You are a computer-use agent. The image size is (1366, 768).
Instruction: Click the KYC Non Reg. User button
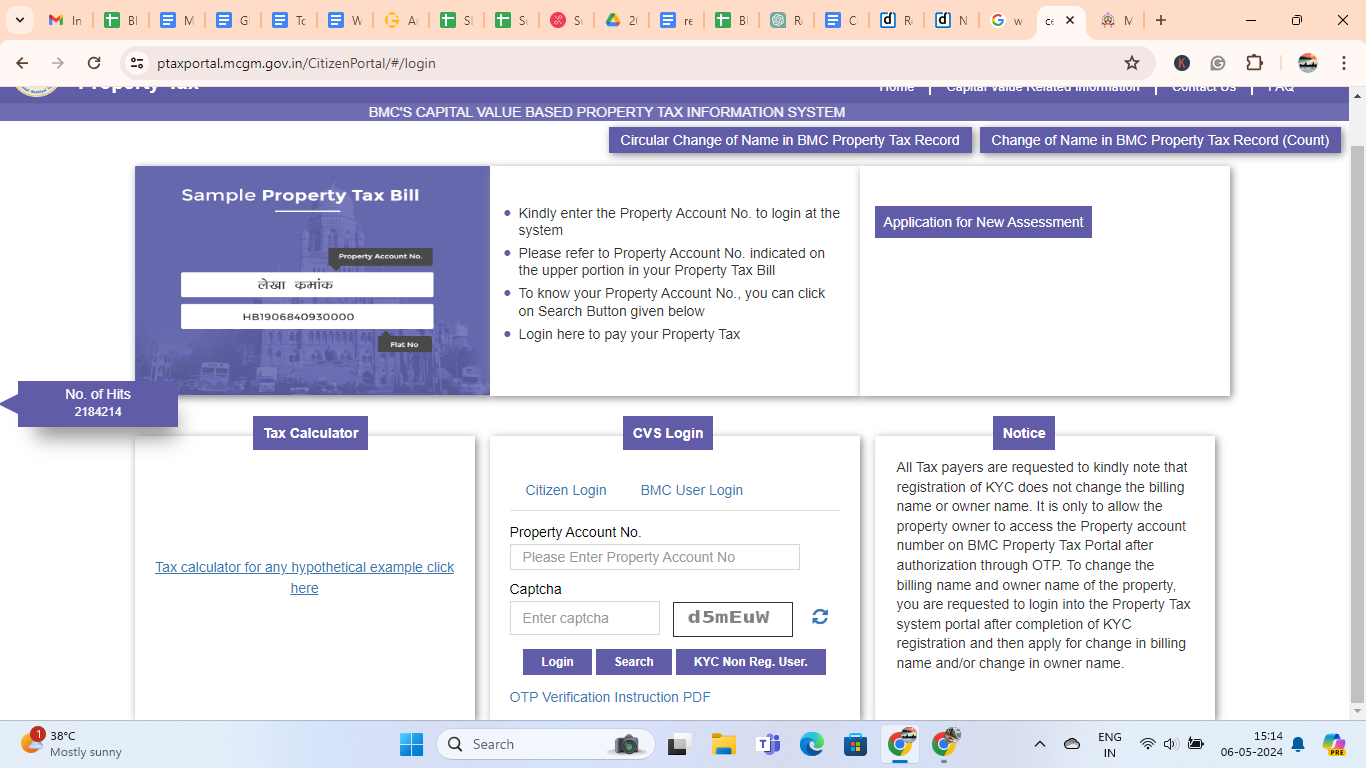(x=750, y=662)
